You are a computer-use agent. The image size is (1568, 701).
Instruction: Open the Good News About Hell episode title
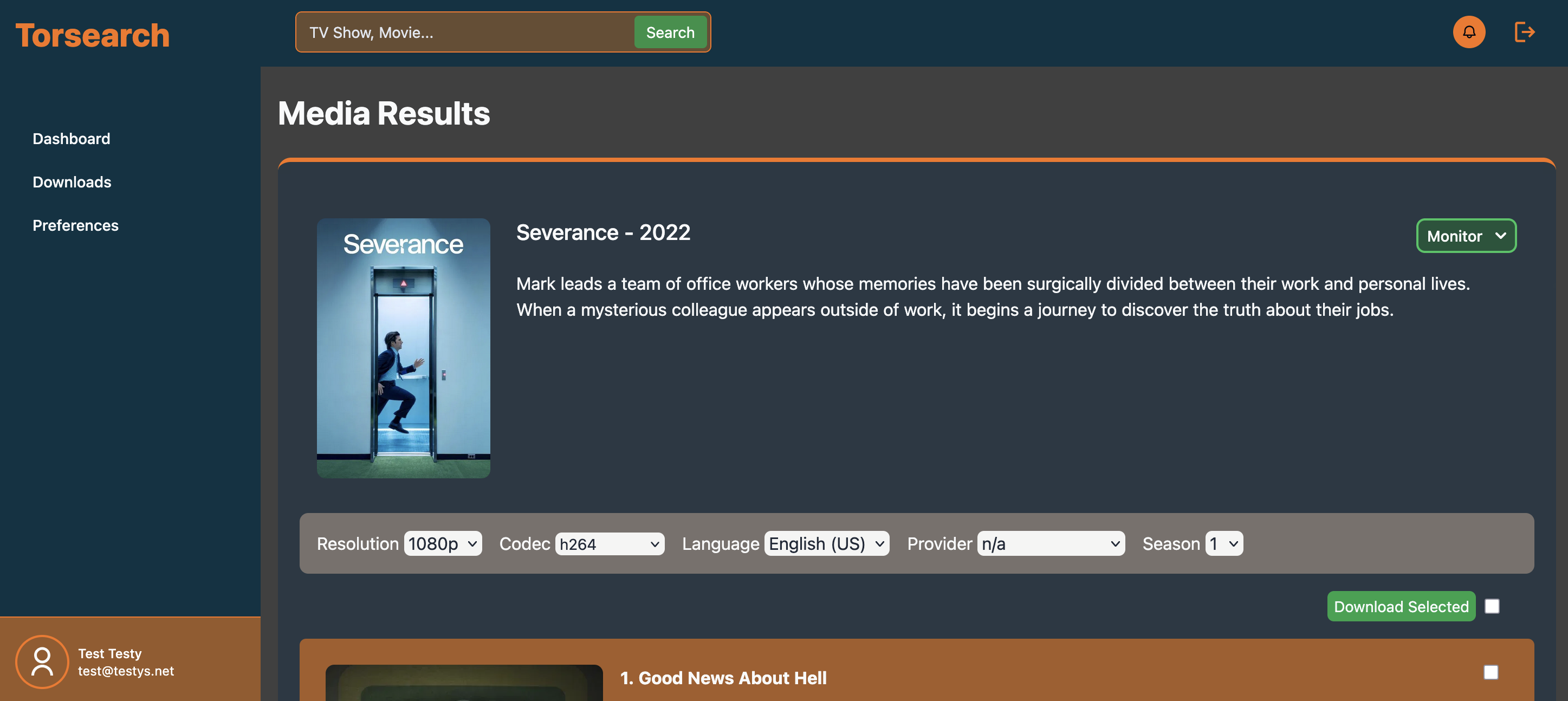[x=723, y=678]
